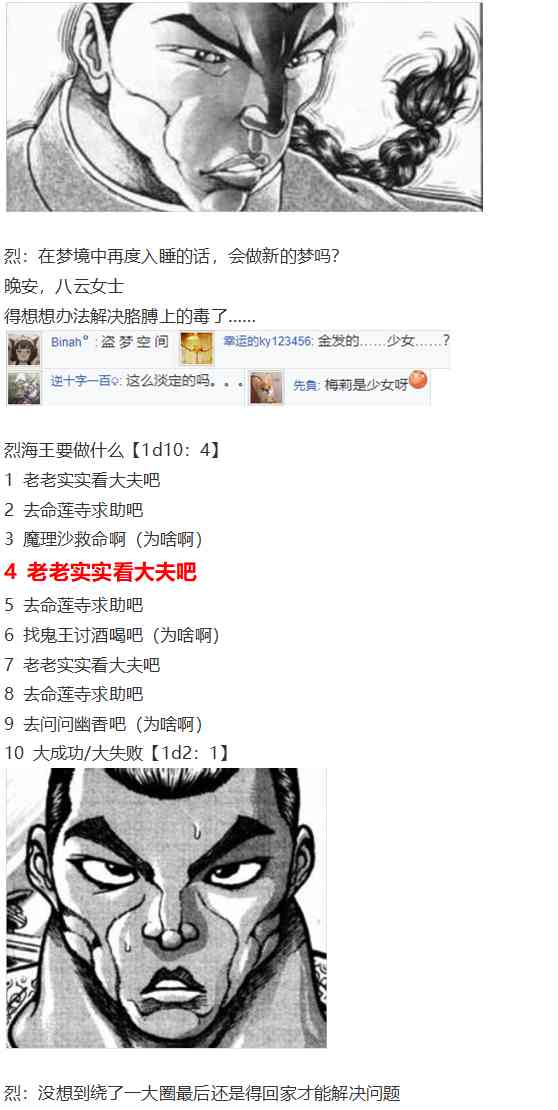558x1110 pixels.
Task: Click comment text 这么淡定的吗
Action: [186, 381]
